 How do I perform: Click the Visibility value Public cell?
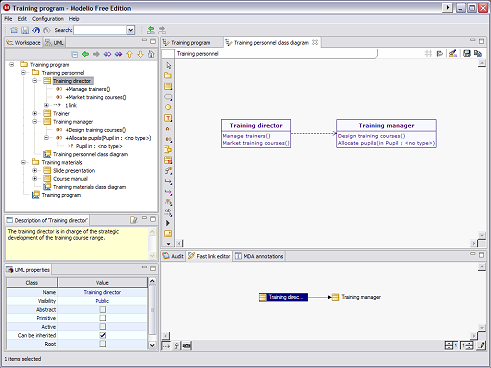(102, 301)
